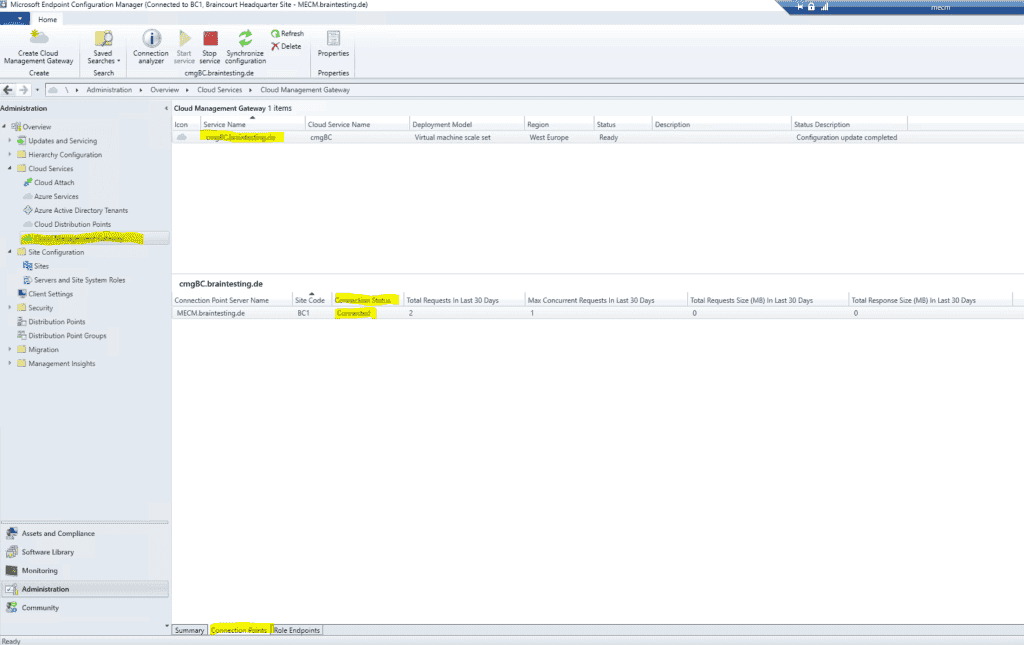Open the Monitoring workspace
This screenshot has height=645, width=1024.
click(40, 570)
